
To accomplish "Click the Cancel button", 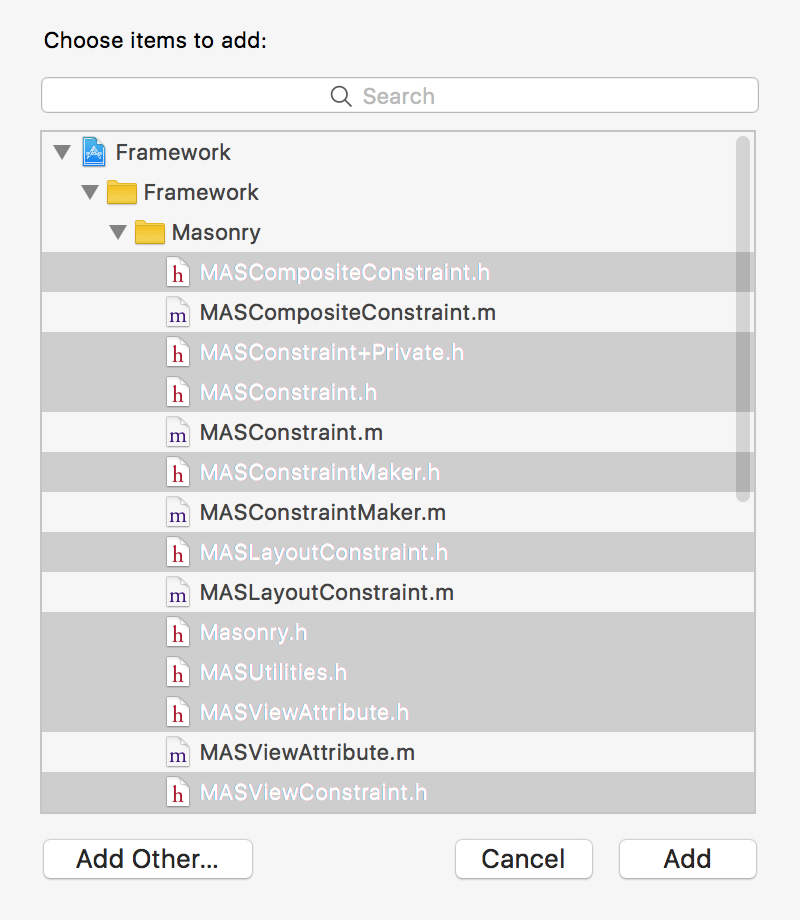I will [524, 859].
